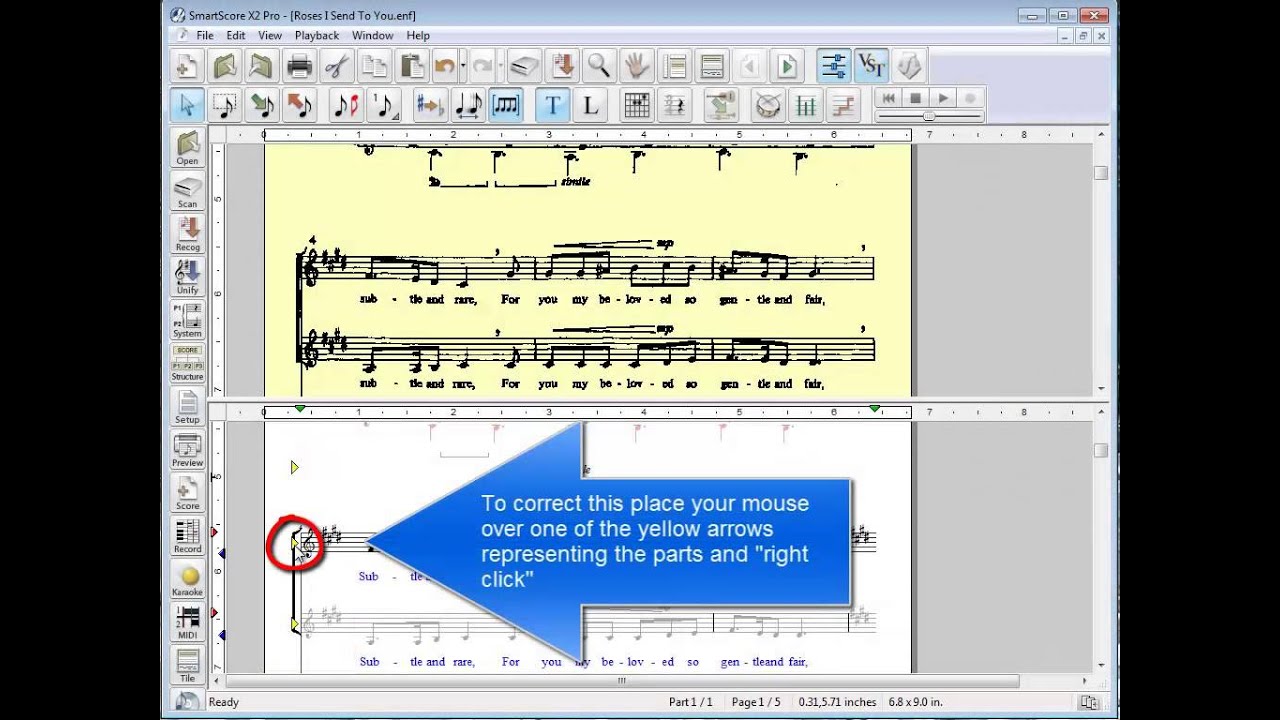Click the flatbed scanner icon
This screenshot has height=720, width=1280.
point(524,66)
